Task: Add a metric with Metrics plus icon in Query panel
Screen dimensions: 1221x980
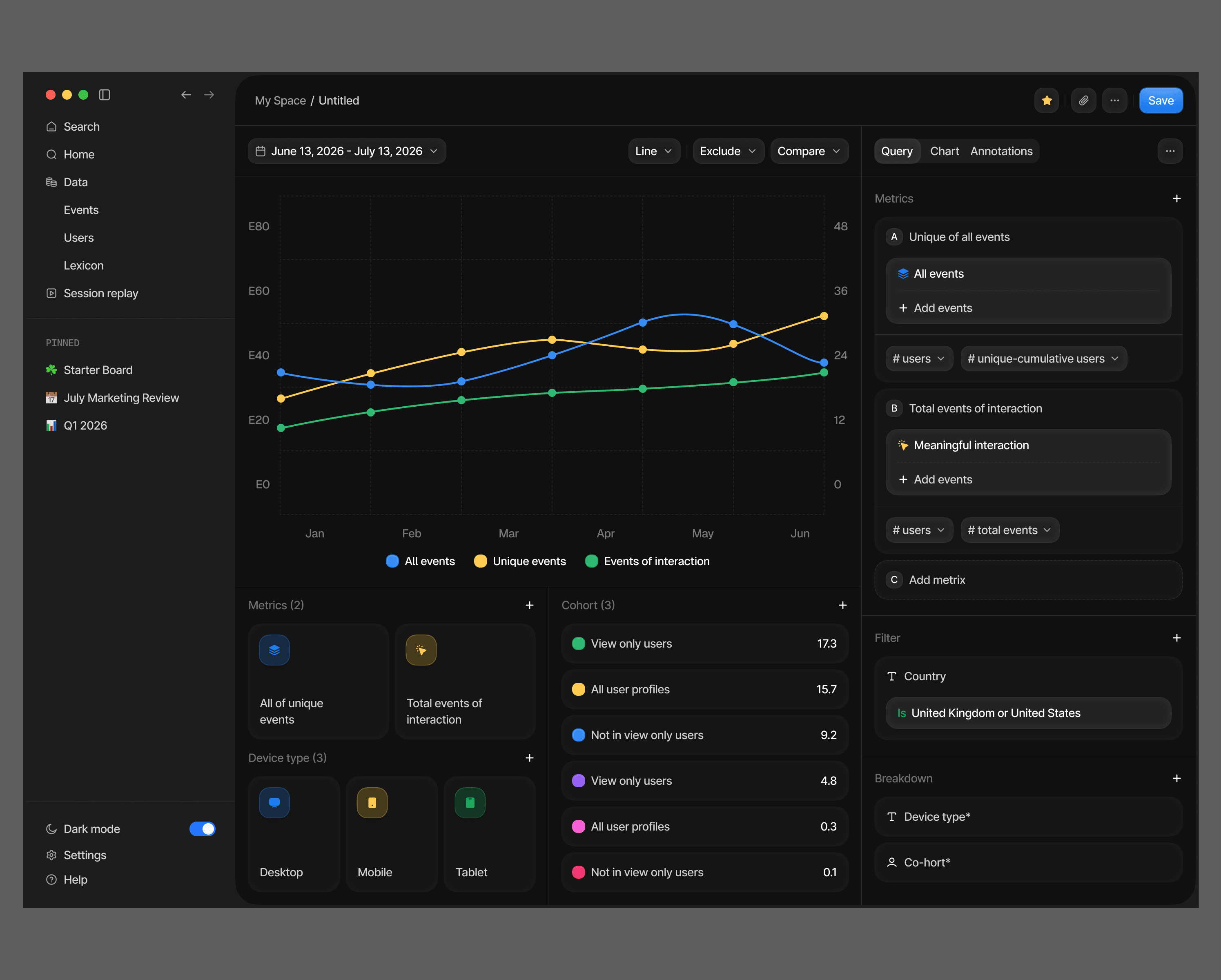Action: pos(1176,199)
